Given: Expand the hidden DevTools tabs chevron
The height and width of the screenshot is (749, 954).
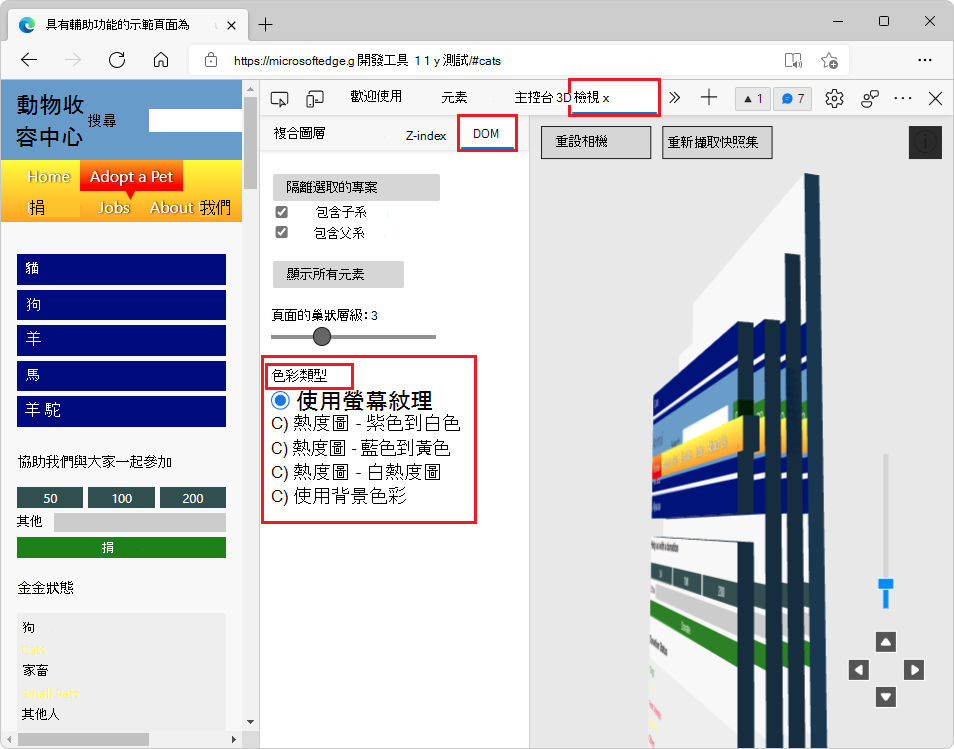Looking at the screenshot, I should click(x=674, y=97).
